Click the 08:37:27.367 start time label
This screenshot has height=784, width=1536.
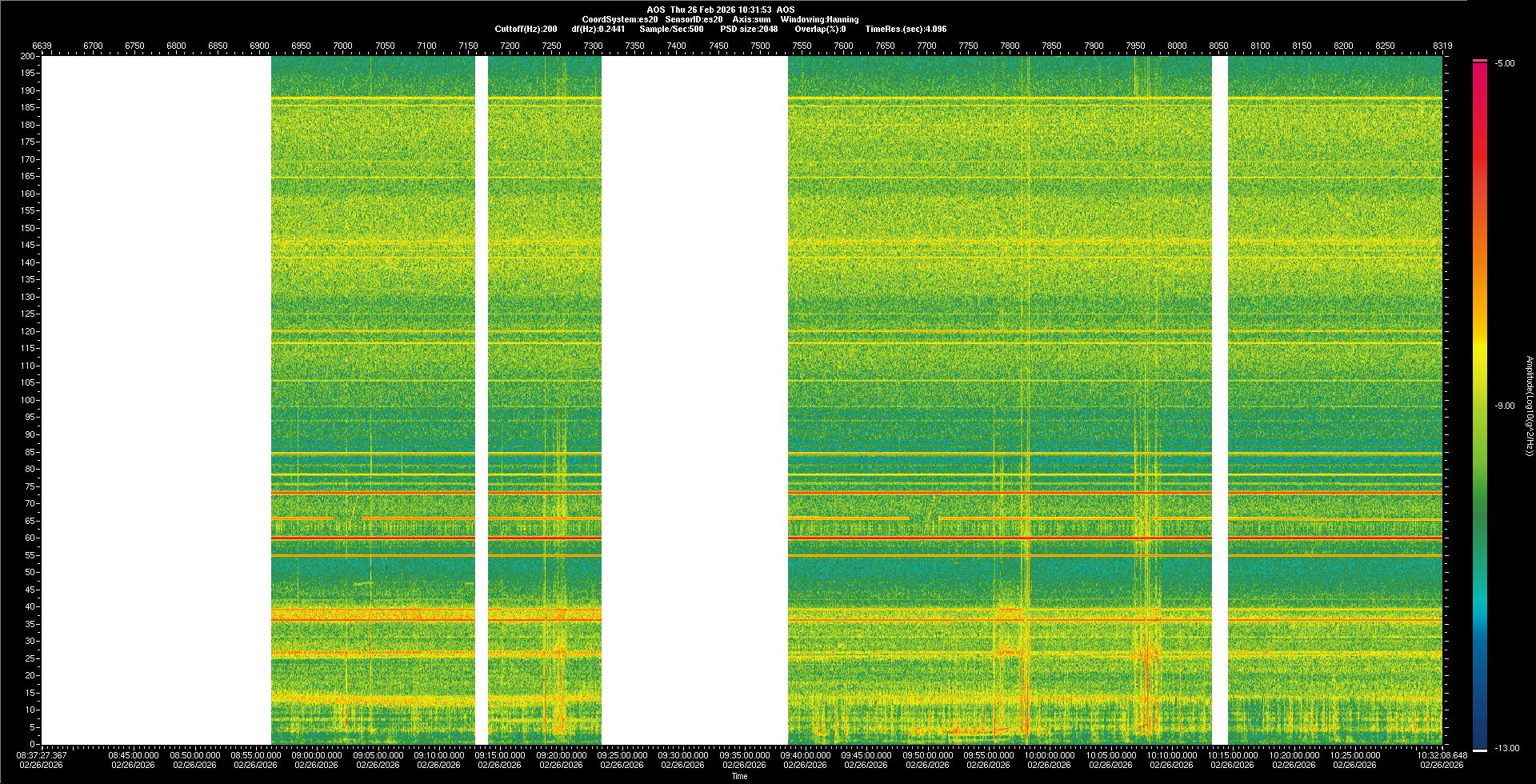[x=42, y=755]
